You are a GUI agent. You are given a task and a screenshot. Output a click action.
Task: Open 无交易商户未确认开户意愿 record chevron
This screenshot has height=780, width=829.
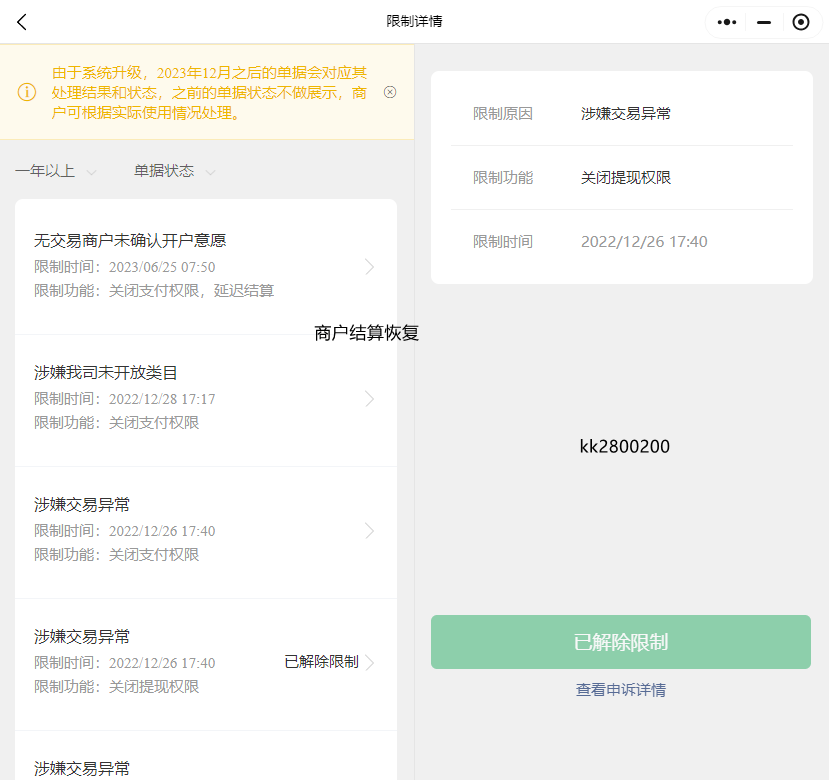(x=370, y=267)
